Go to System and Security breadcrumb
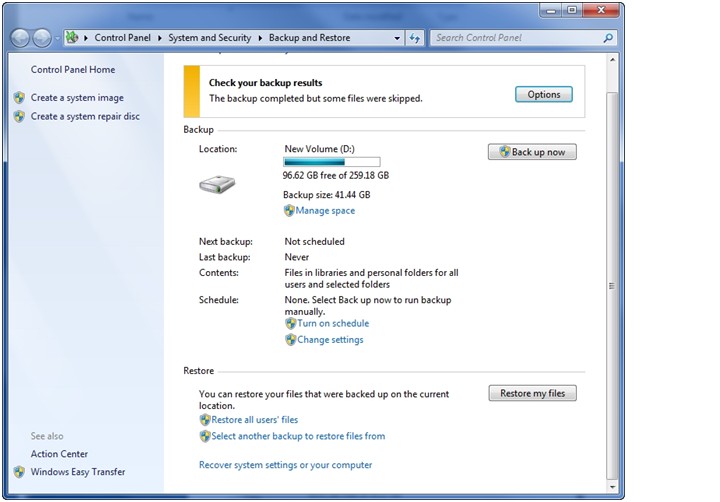Viewport: 720px width, 502px height. (x=210, y=38)
